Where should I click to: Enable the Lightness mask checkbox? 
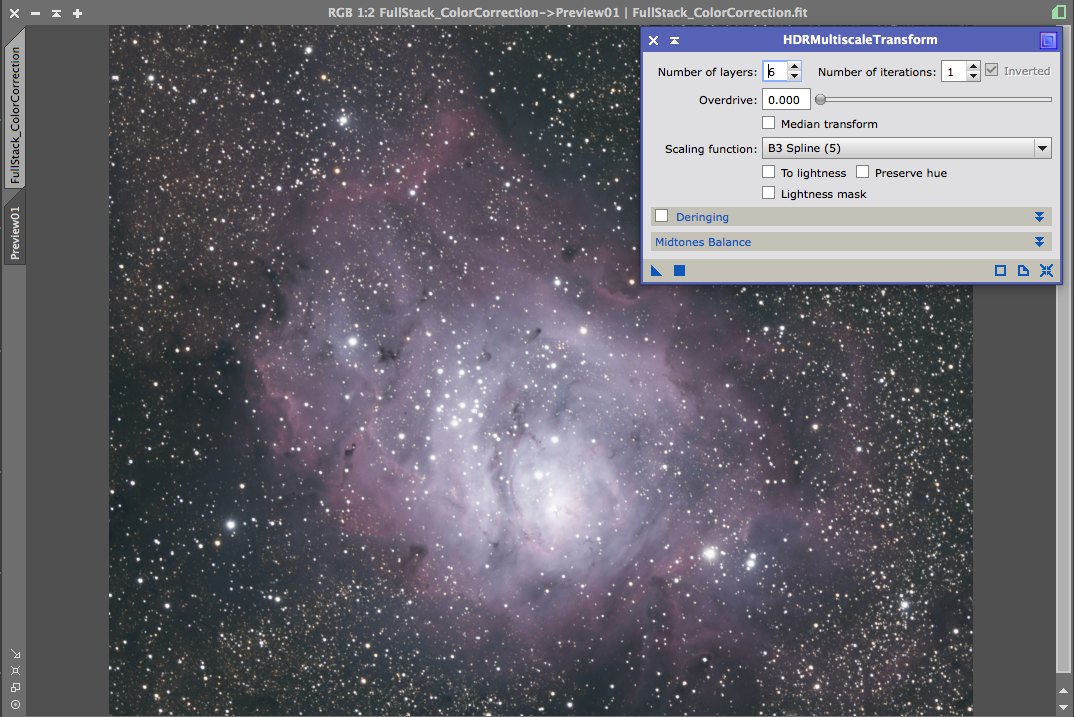point(769,193)
